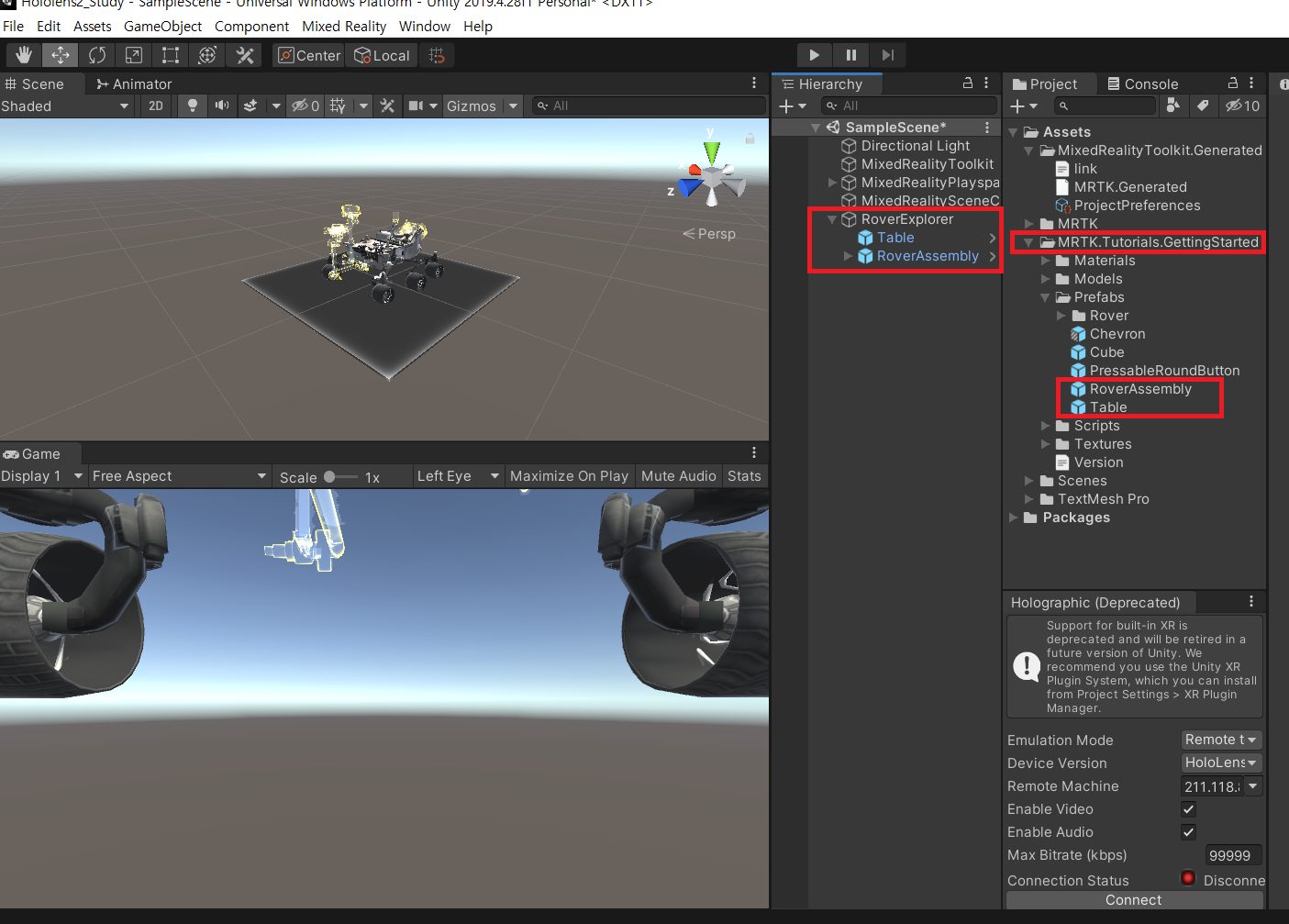Open the Display 1 dropdown

(42, 475)
